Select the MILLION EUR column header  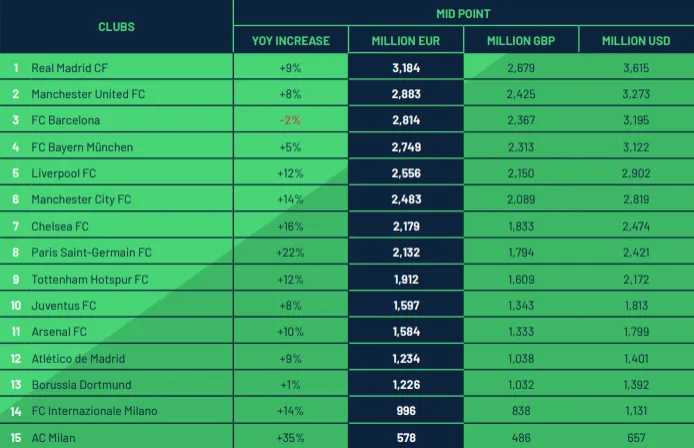click(x=405, y=41)
